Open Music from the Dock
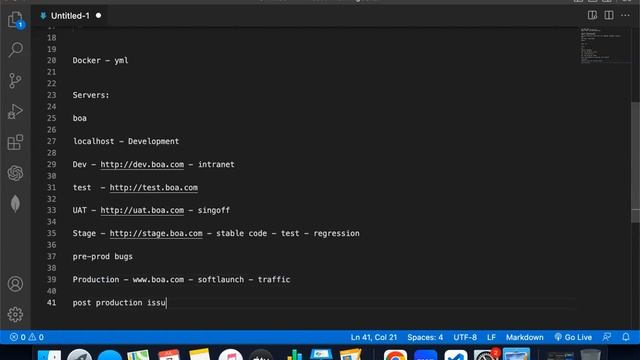Viewport: 640px width, 360px height. tap(231, 355)
